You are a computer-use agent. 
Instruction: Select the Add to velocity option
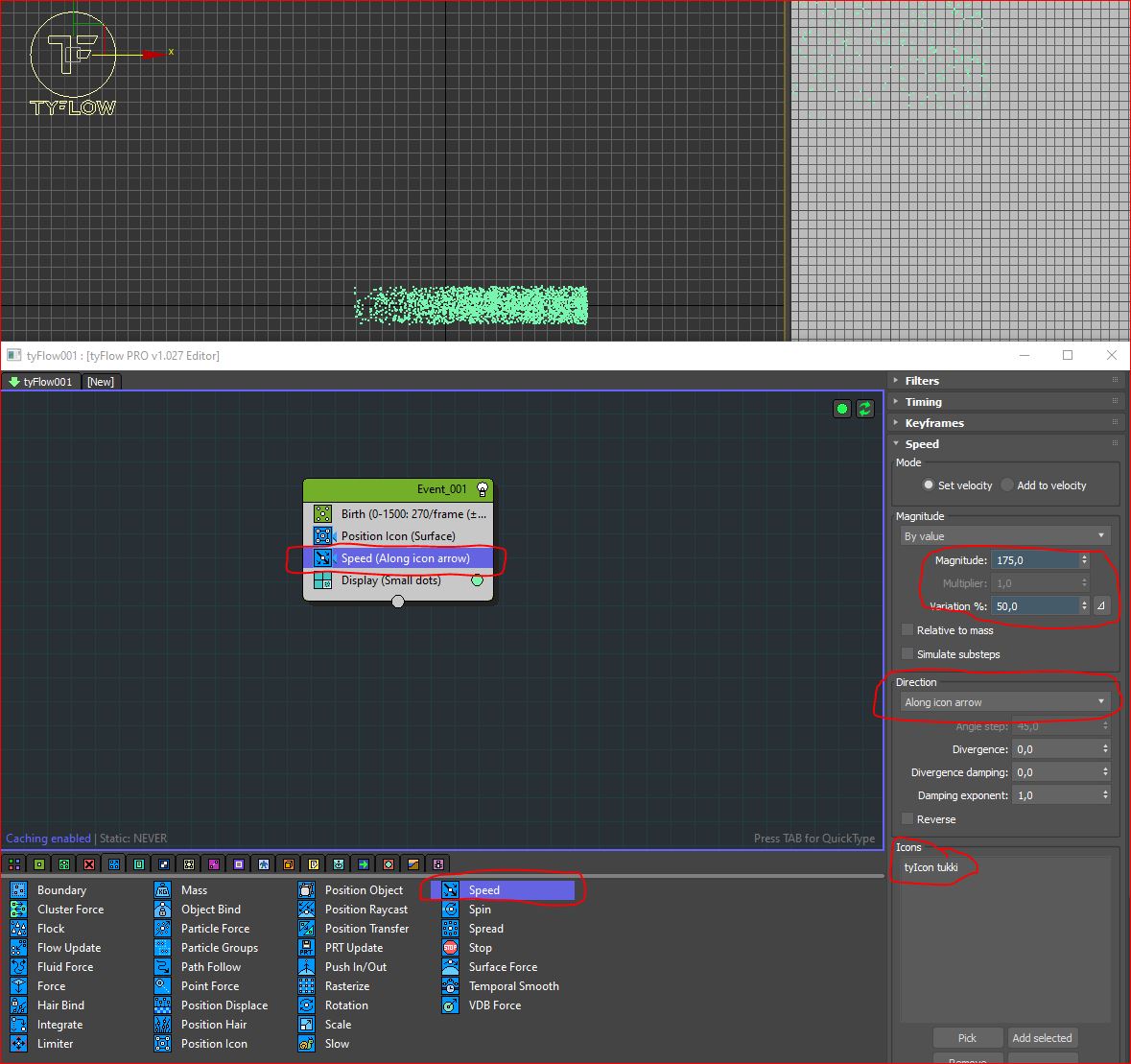point(1044,485)
